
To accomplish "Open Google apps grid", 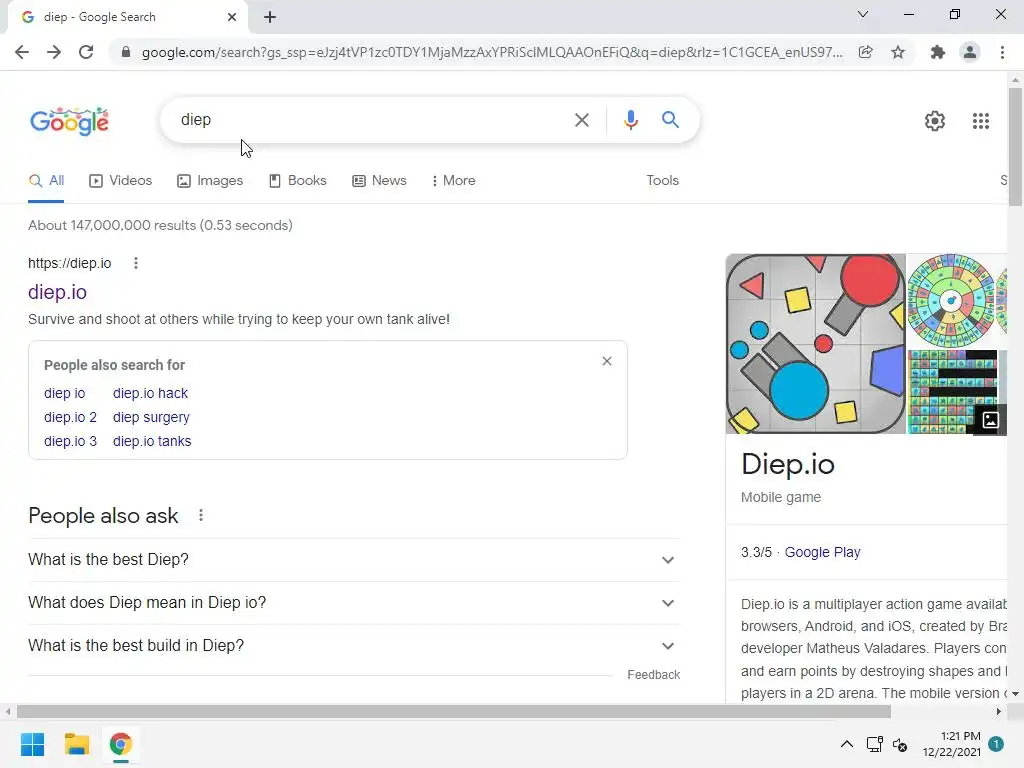I will click(981, 121).
